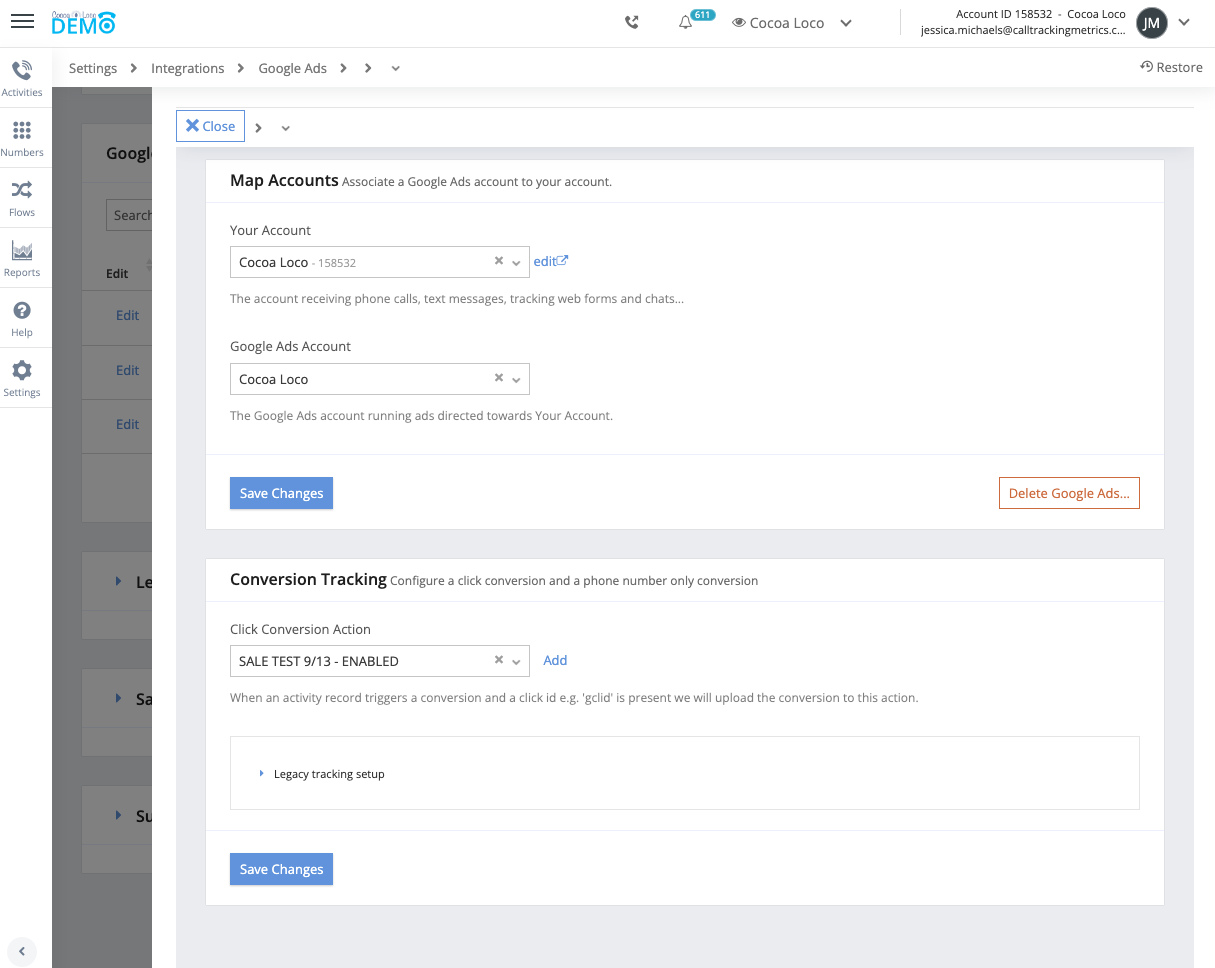Screen dimensions: 1215x968
Task: Open the Click Conversion Action dropdown
Action: [515, 661]
